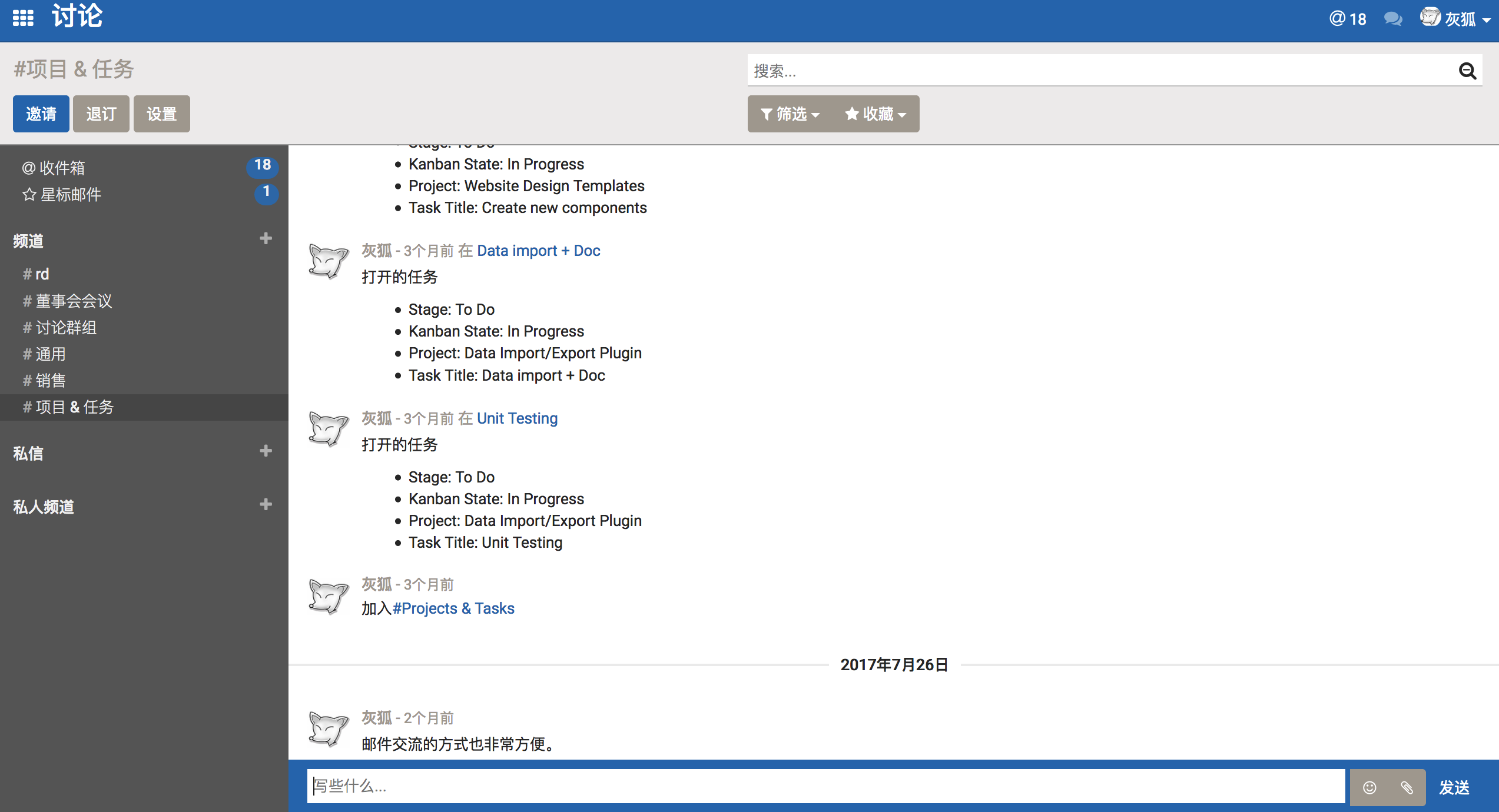
Task: Add a new channel with plus icon
Action: click(266, 238)
